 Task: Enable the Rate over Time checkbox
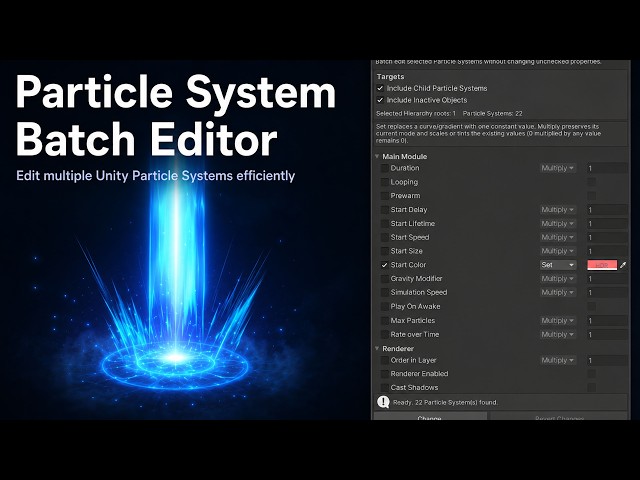384,335
